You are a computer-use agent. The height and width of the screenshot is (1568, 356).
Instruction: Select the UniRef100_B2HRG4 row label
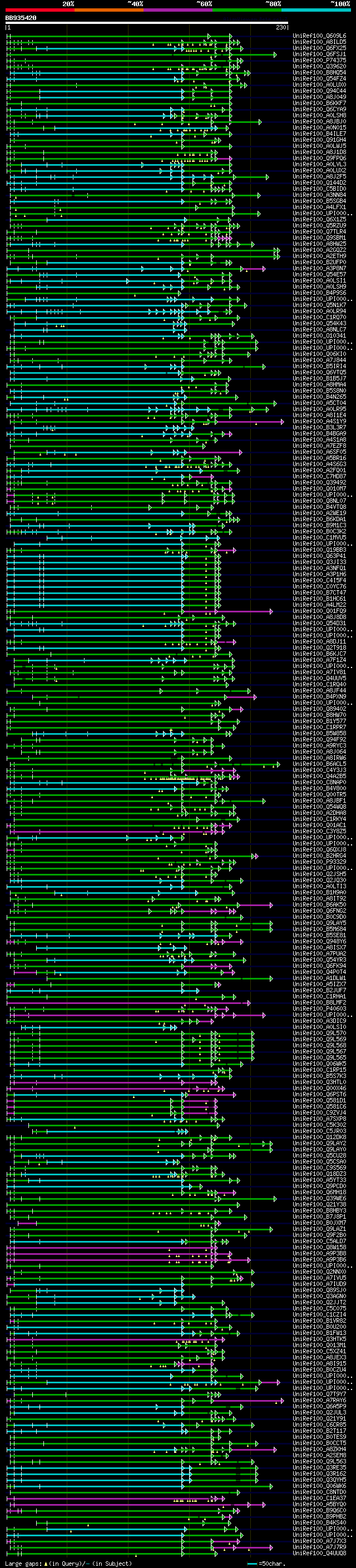[319, 856]
